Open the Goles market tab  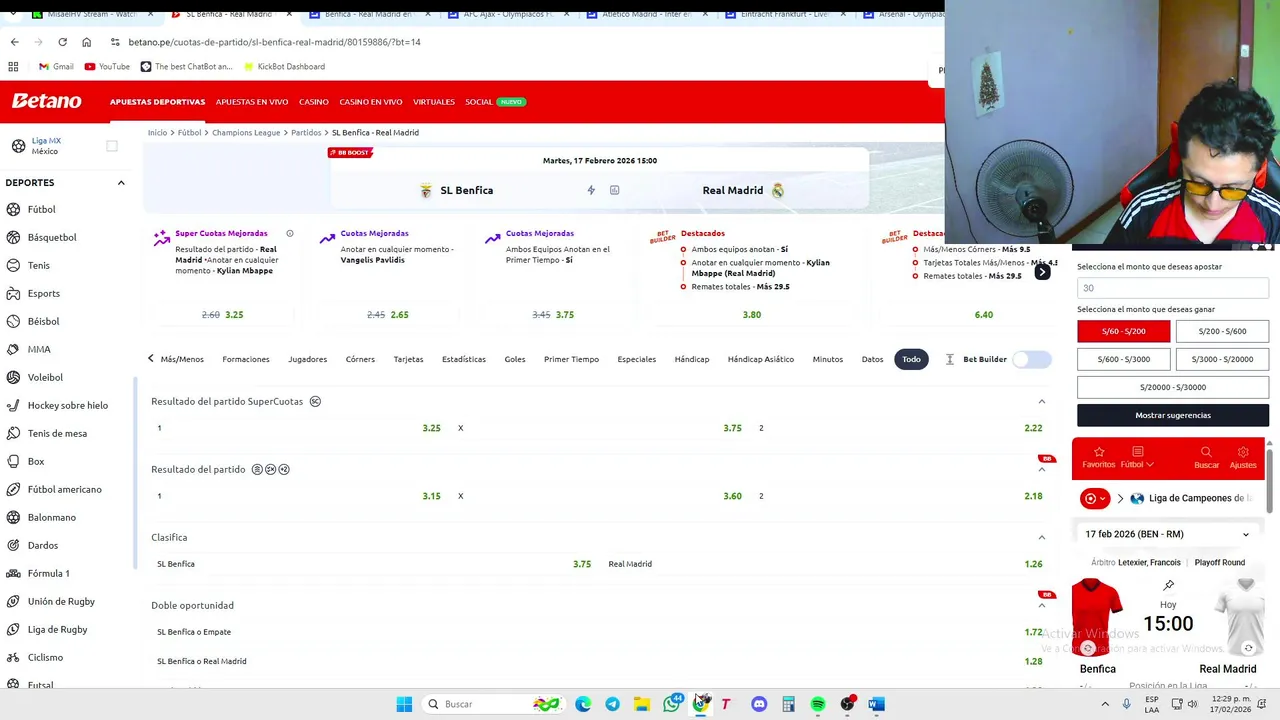pyautogui.click(x=515, y=359)
